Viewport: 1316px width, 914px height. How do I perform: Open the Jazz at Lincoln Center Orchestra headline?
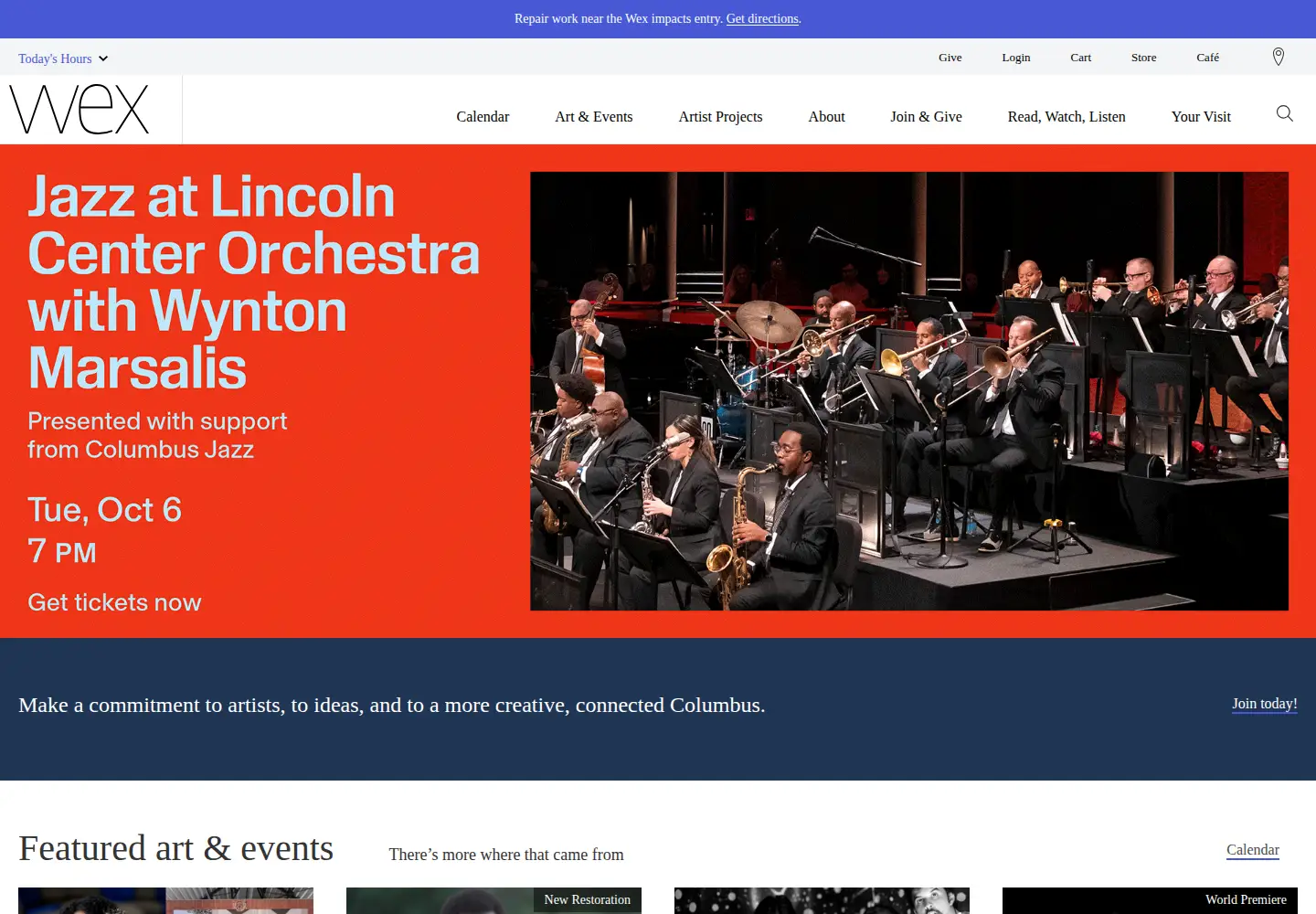pyautogui.click(x=253, y=282)
